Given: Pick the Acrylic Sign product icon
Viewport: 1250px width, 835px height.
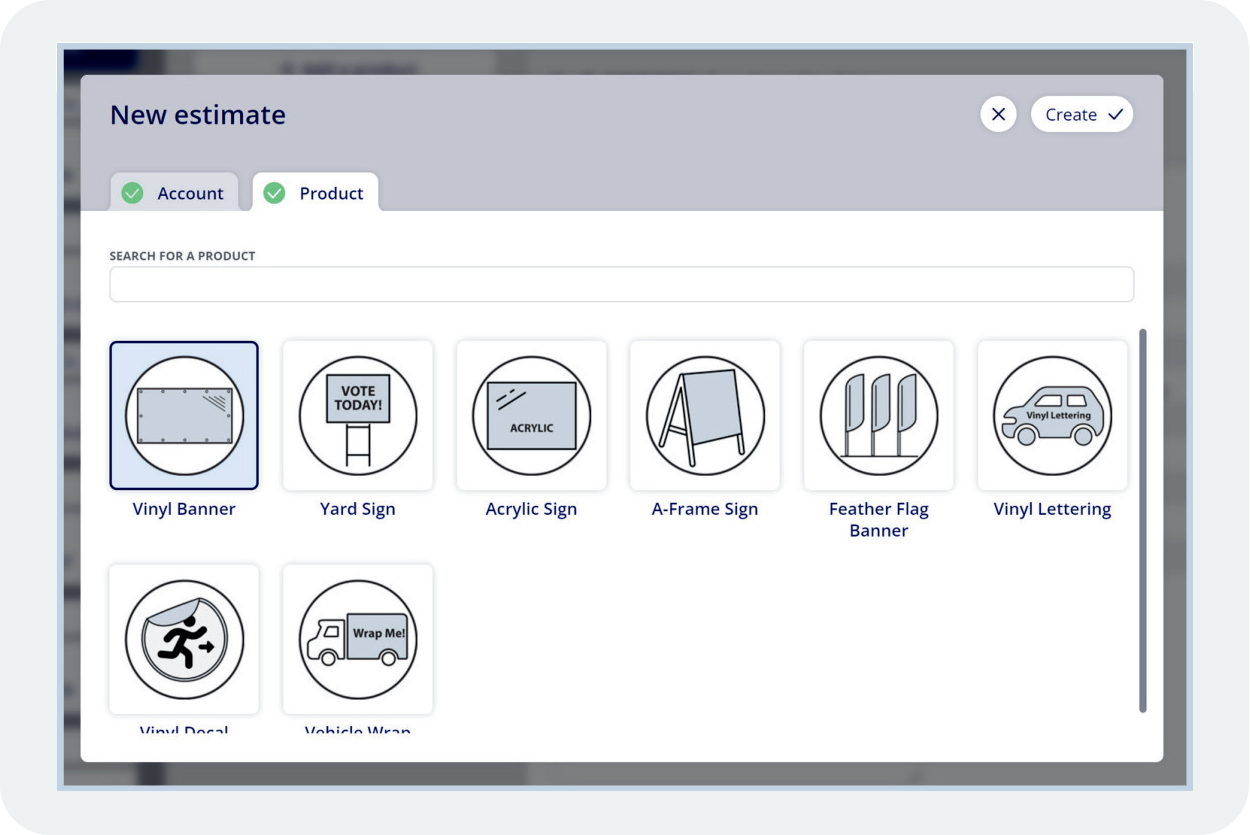Looking at the screenshot, I should pos(531,415).
